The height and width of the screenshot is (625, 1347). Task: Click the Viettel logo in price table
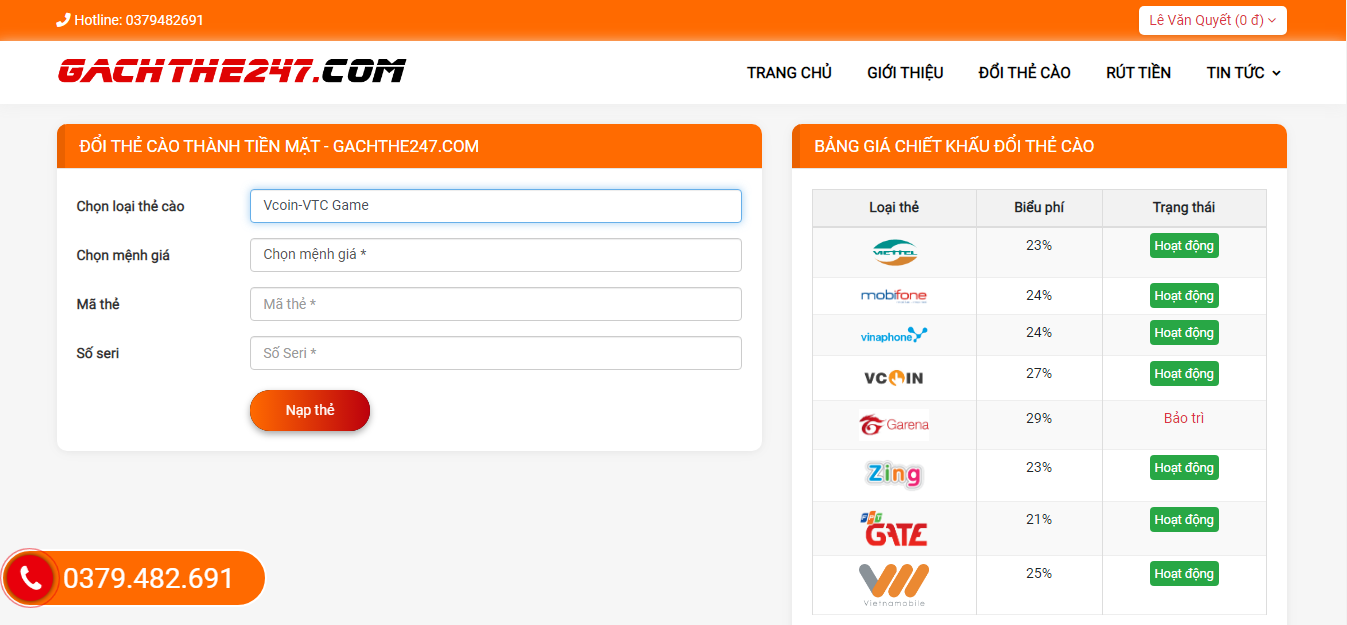894,252
